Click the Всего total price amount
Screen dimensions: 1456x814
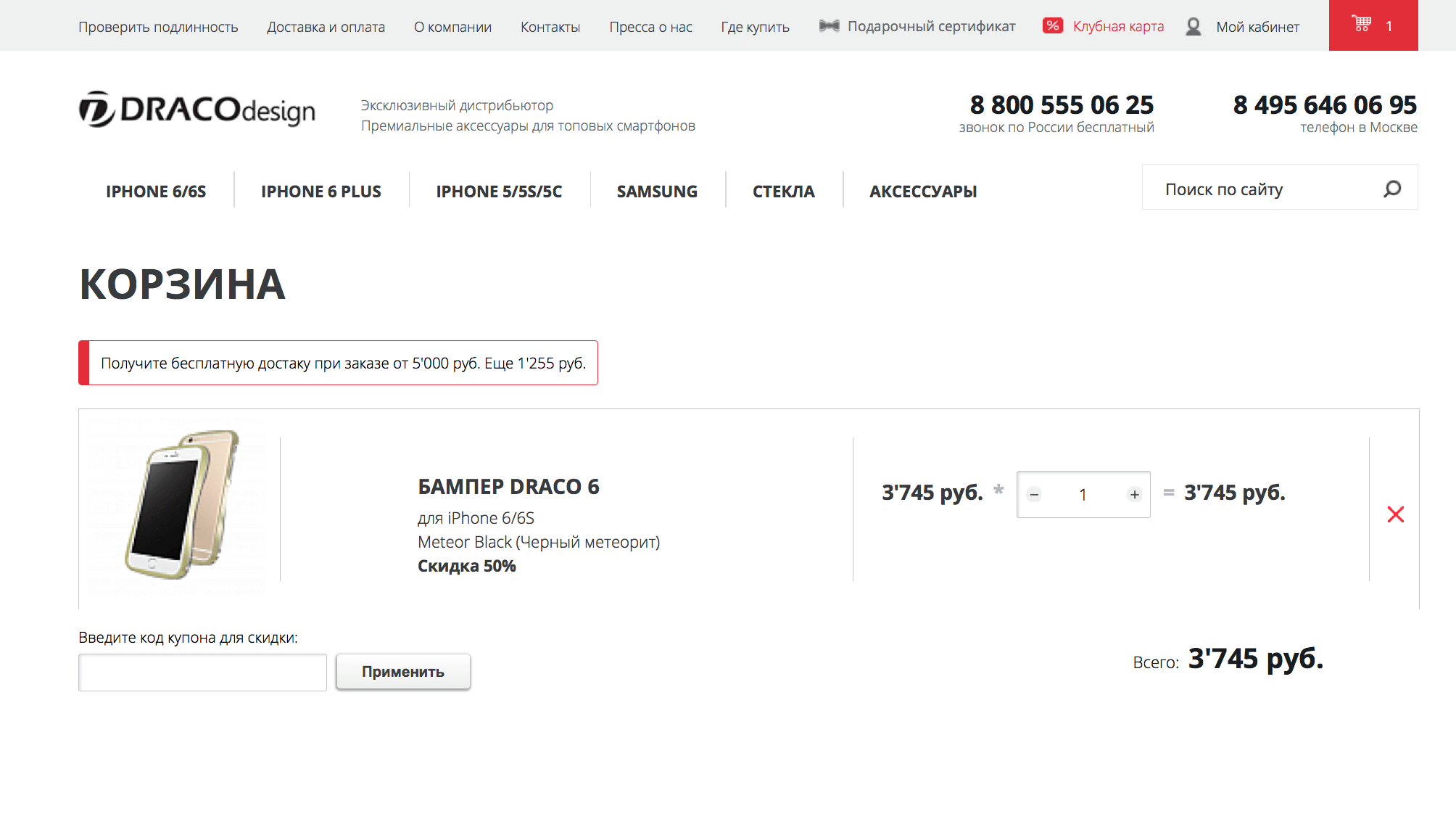(x=1255, y=659)
